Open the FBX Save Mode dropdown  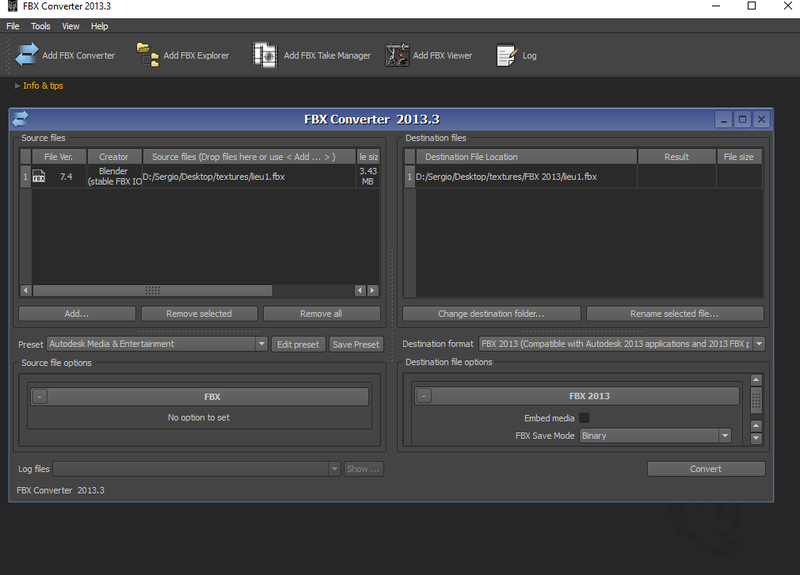click(x=655, y=436)
